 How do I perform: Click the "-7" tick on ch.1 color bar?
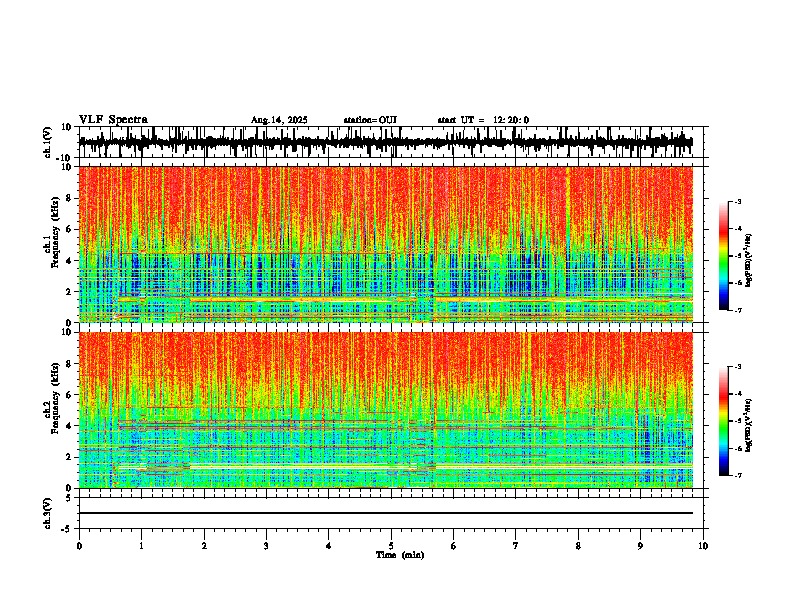(738, 310)
